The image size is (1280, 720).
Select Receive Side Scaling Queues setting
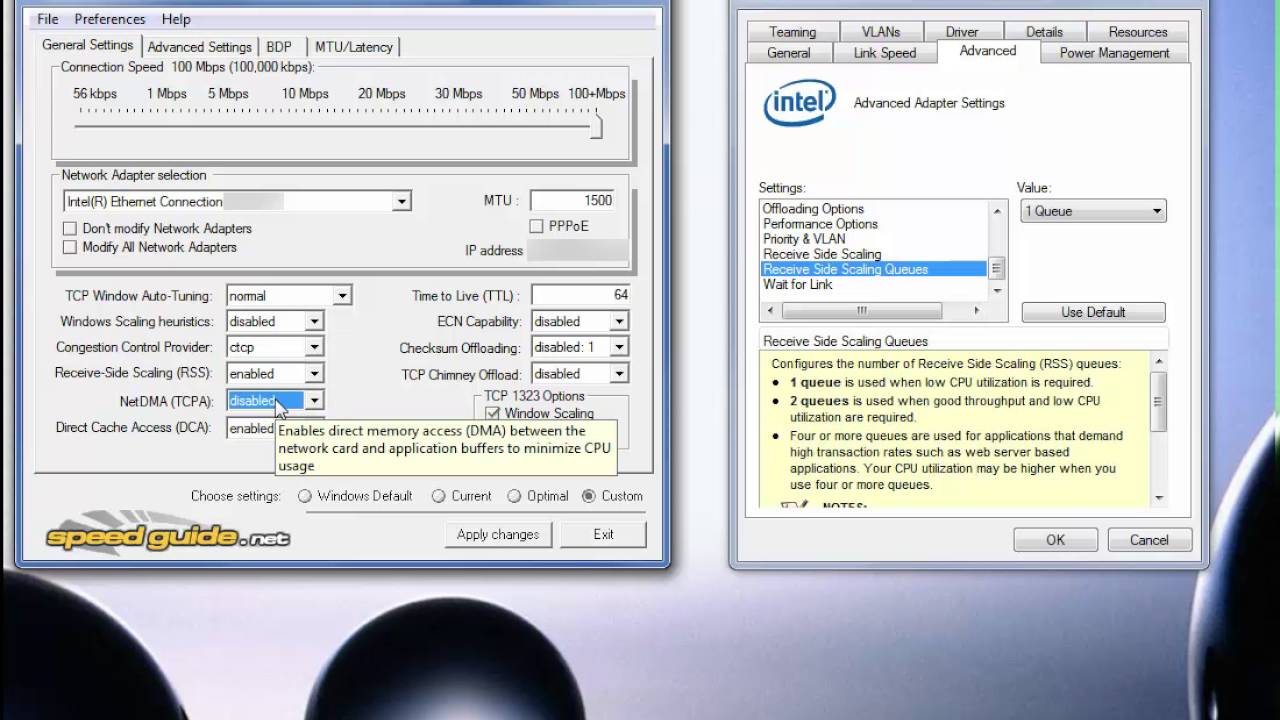coord(874,269)
